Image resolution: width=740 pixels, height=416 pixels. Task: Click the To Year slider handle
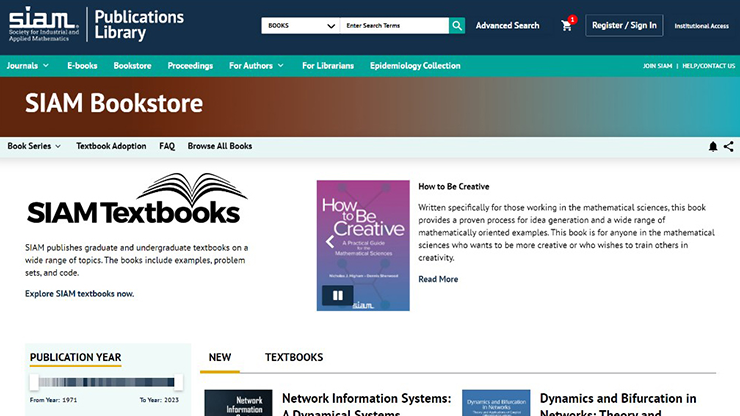coord(178,382)
